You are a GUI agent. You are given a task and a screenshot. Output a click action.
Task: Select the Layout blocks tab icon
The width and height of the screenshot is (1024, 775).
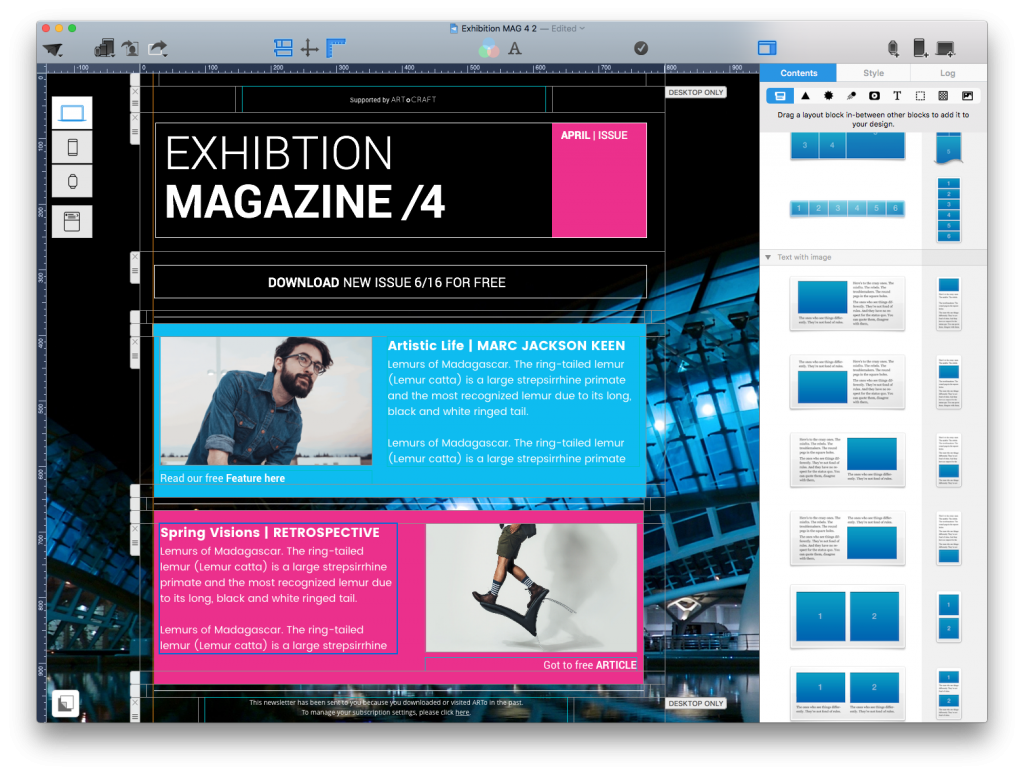(x=780, y=96)
